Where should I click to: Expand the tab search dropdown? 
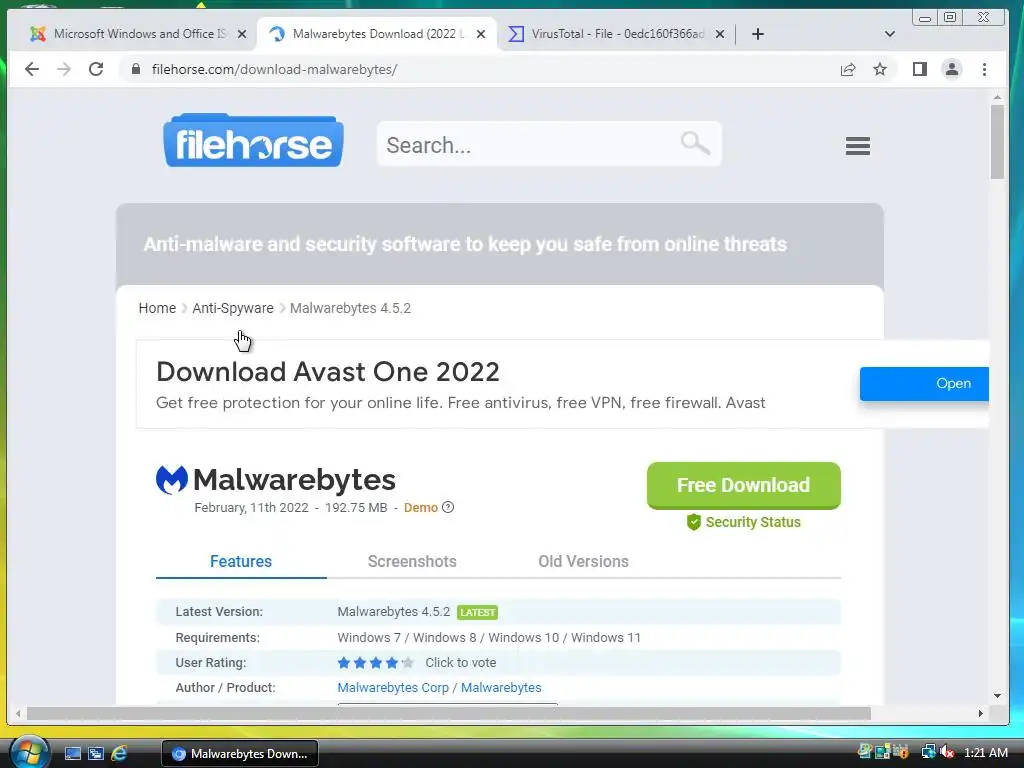889,34
